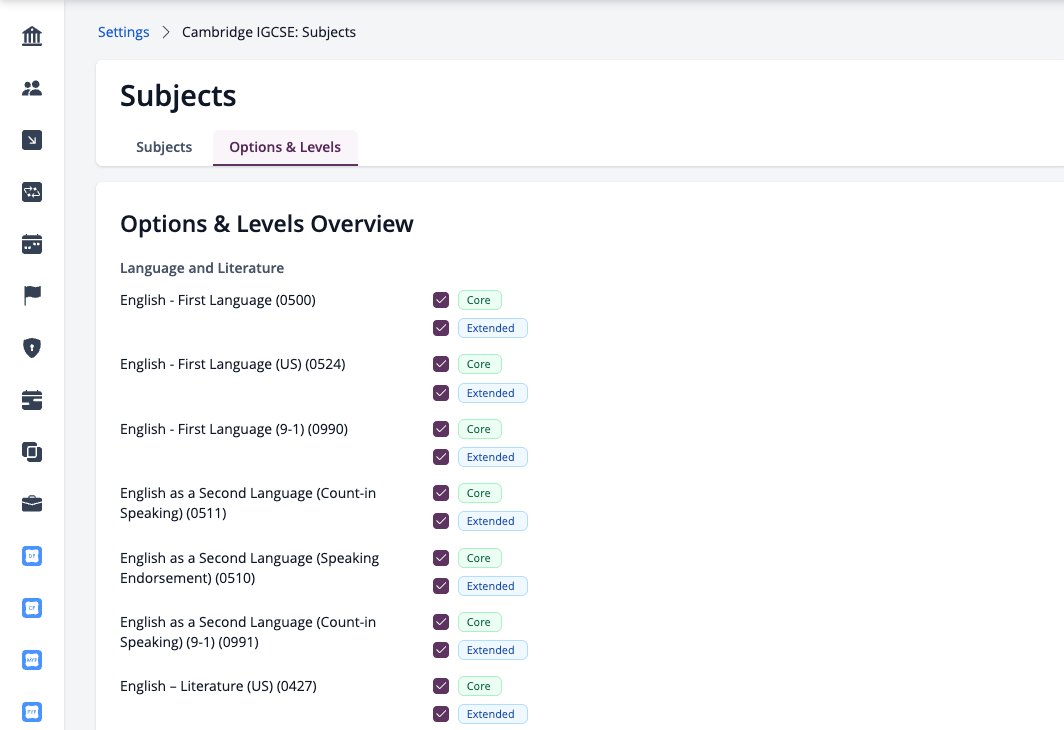
Task: Uncheck Core for English - First Language (0500)
Action: (441, 300)
